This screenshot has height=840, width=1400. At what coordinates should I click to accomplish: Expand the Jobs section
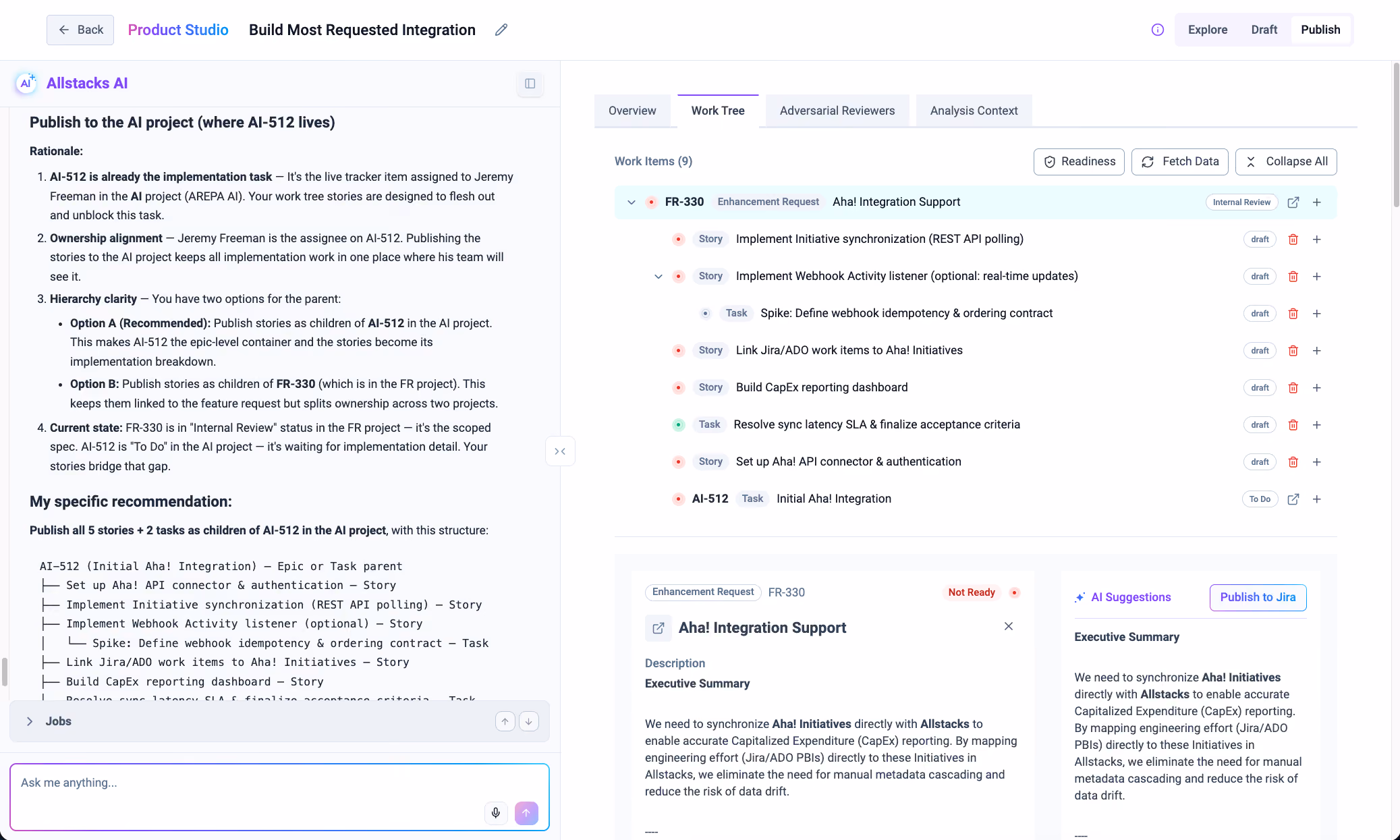[30, 721]
